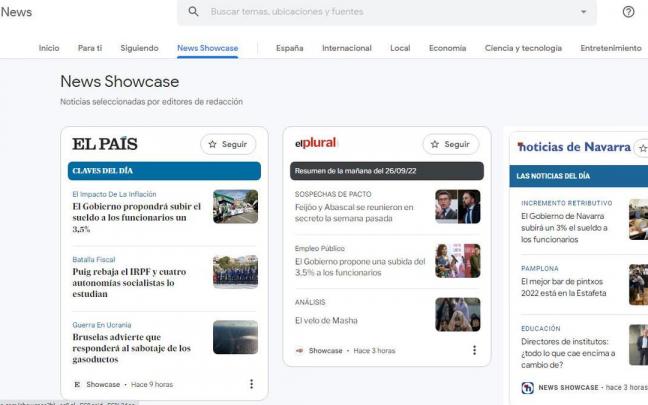Viewport: 648px width, 405px height.
Task: Click the Feijóo and Abascal thumbnail
Action: pyautogui.click(x=458, y=207)
